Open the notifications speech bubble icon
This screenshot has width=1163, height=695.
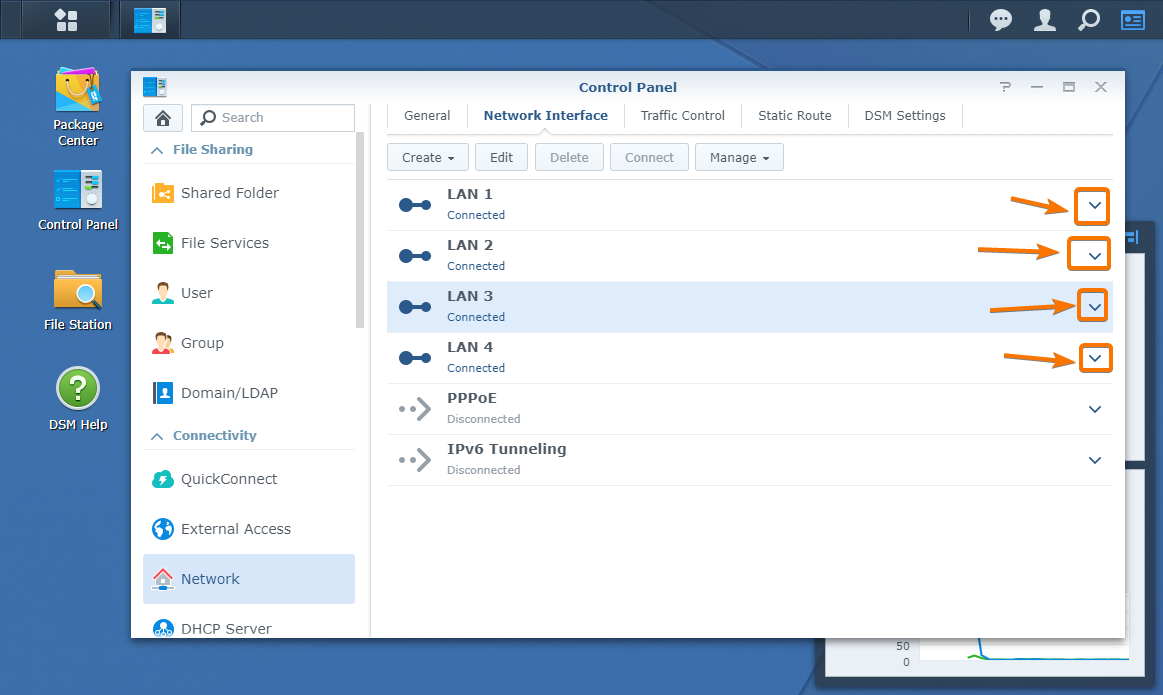(x=1000, y=20)
